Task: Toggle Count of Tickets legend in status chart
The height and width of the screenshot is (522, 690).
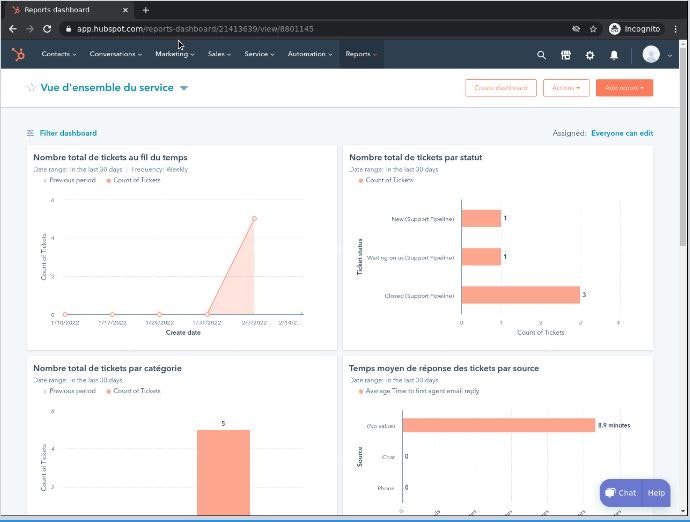Action: click(x=388, y=180)
